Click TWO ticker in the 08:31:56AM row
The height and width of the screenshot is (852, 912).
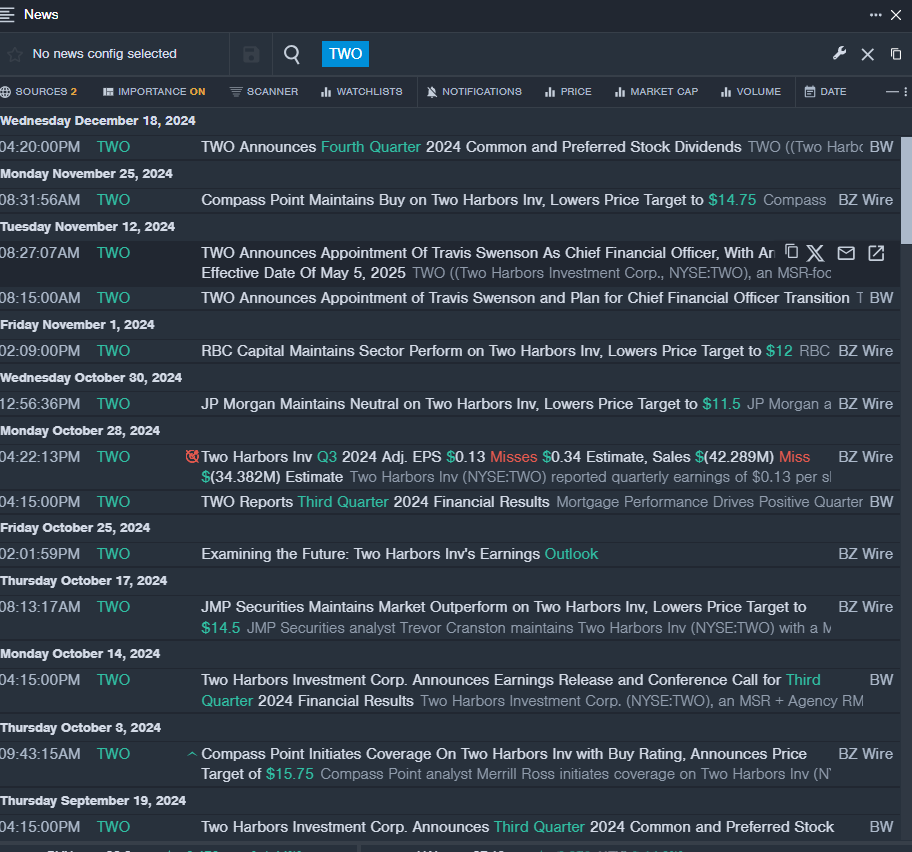(x=113, y=200)
